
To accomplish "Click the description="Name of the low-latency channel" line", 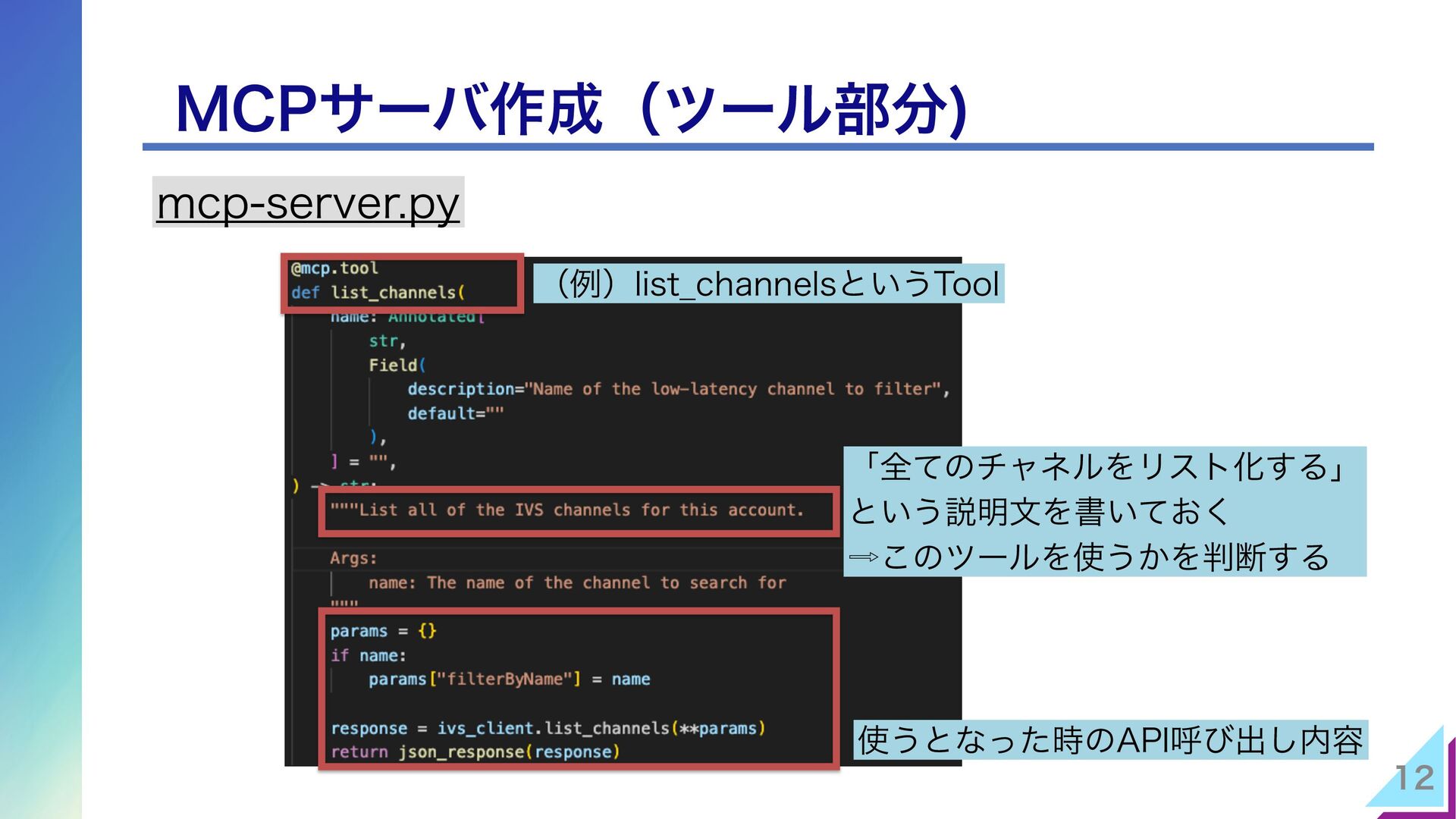I will click(677, 389).
